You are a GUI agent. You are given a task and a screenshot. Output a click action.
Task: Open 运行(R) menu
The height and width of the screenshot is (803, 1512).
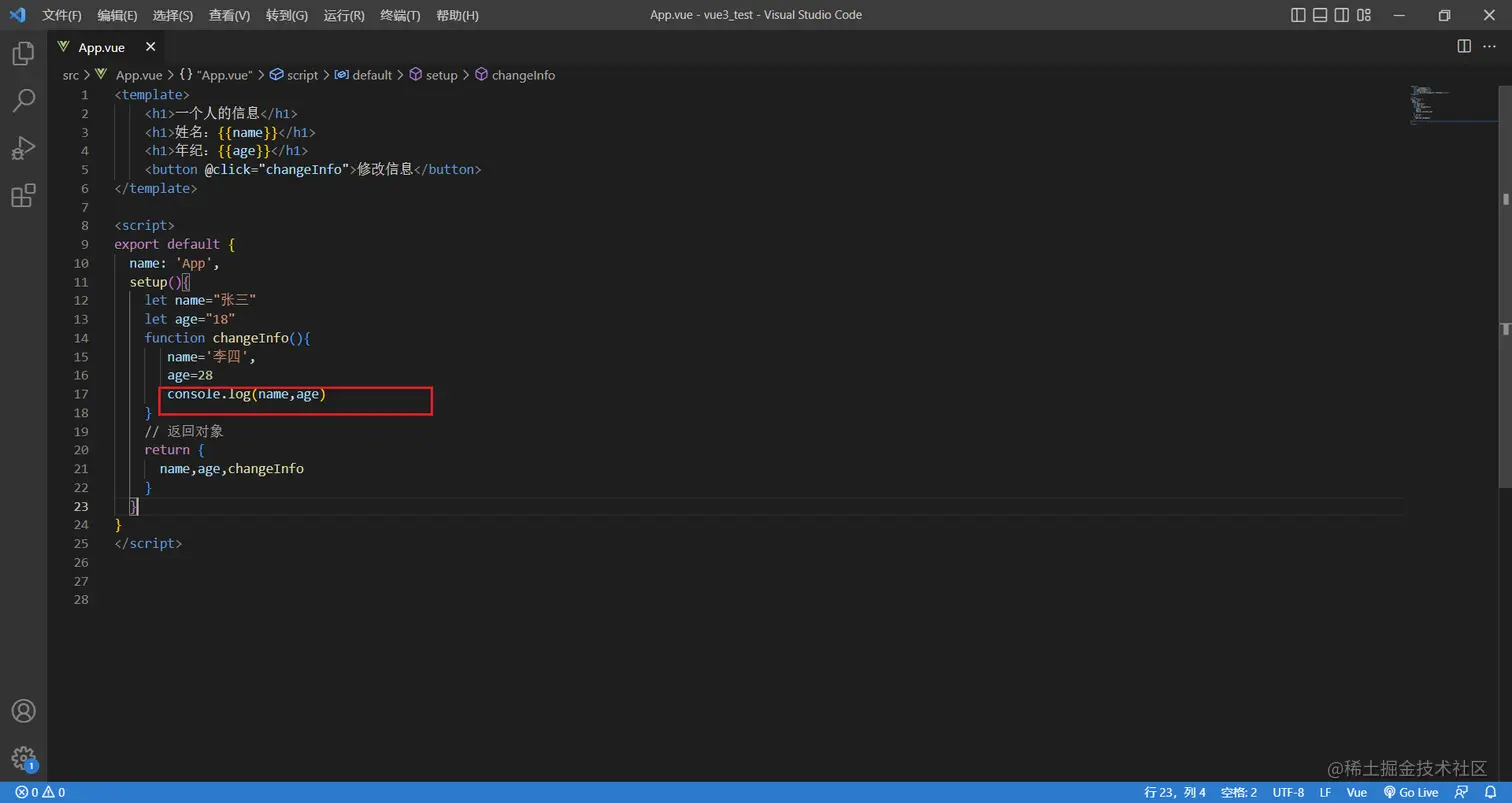coord(344,15)
